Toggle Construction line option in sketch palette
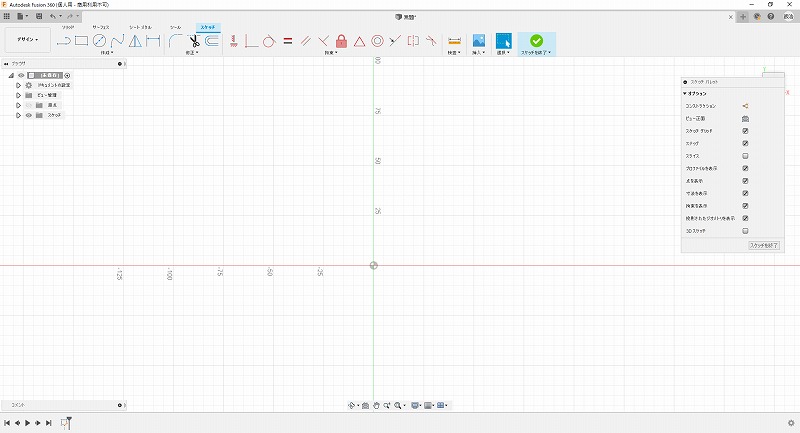Image resolution: width=800 pixels, height=433 pixels. 745,106
